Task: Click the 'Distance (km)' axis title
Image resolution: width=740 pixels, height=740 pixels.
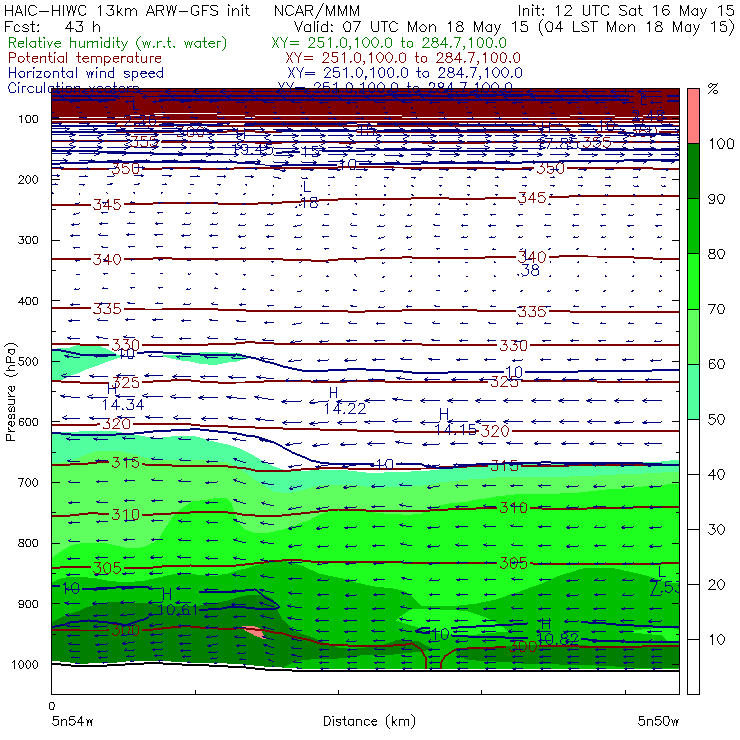Action: (x=369, y=721)
